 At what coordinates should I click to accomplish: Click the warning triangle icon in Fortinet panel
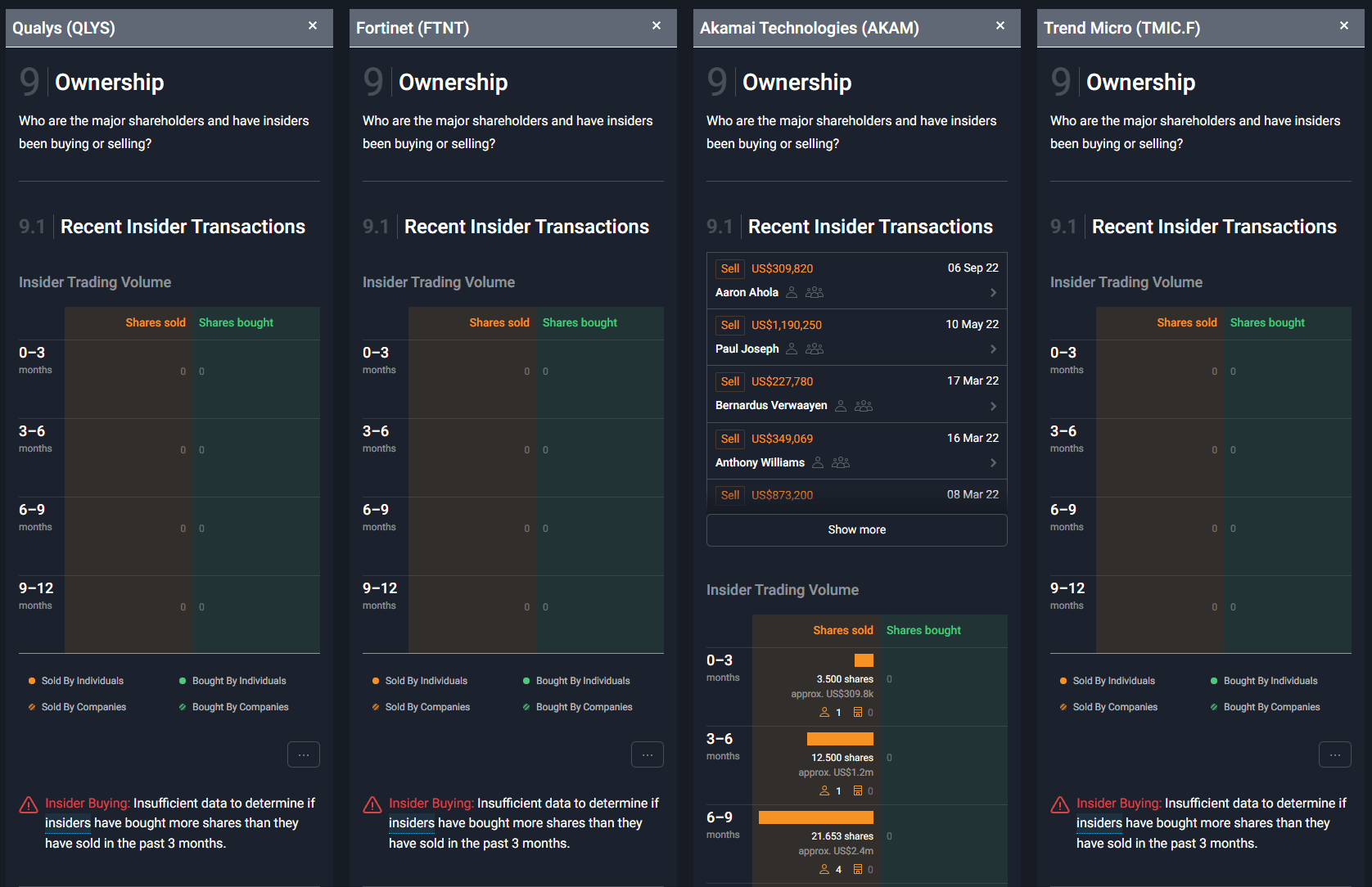click(x=372, y=805)
